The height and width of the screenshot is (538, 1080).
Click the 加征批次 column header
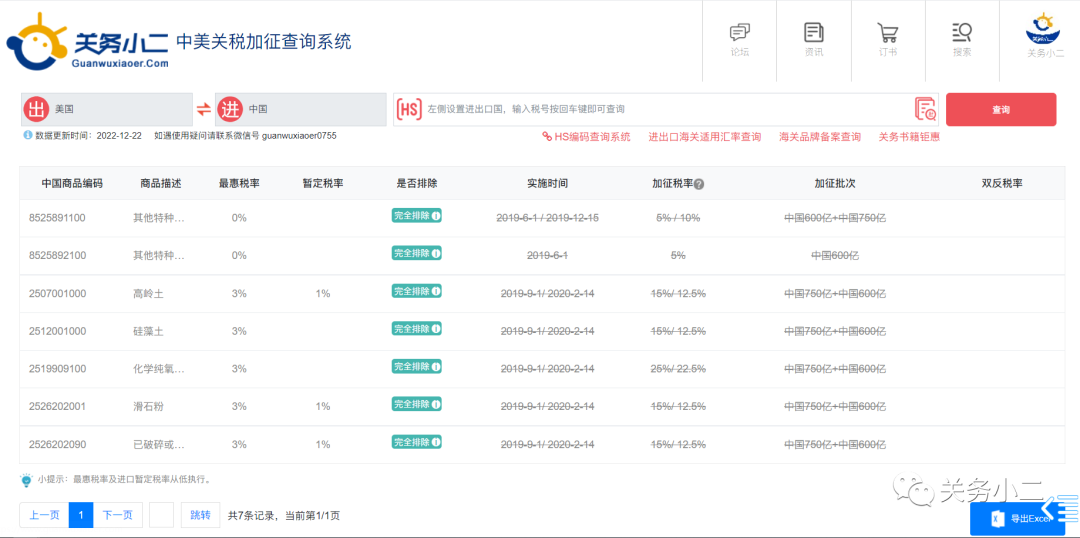click(x=835, y=184)
